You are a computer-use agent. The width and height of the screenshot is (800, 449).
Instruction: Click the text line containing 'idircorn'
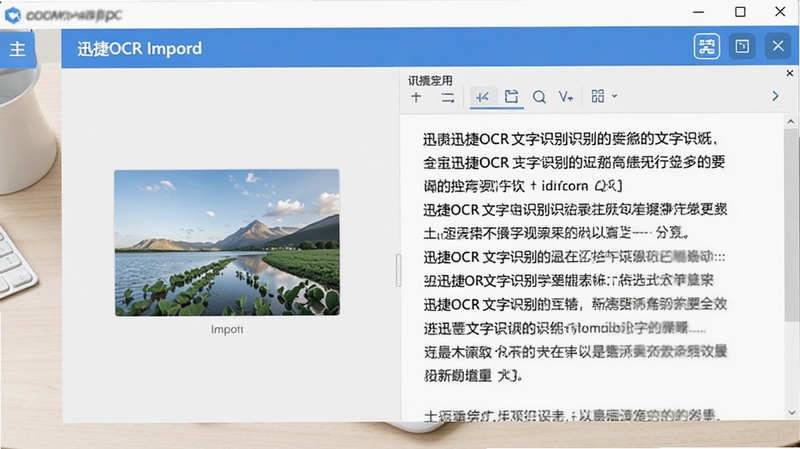pos(522,186)
